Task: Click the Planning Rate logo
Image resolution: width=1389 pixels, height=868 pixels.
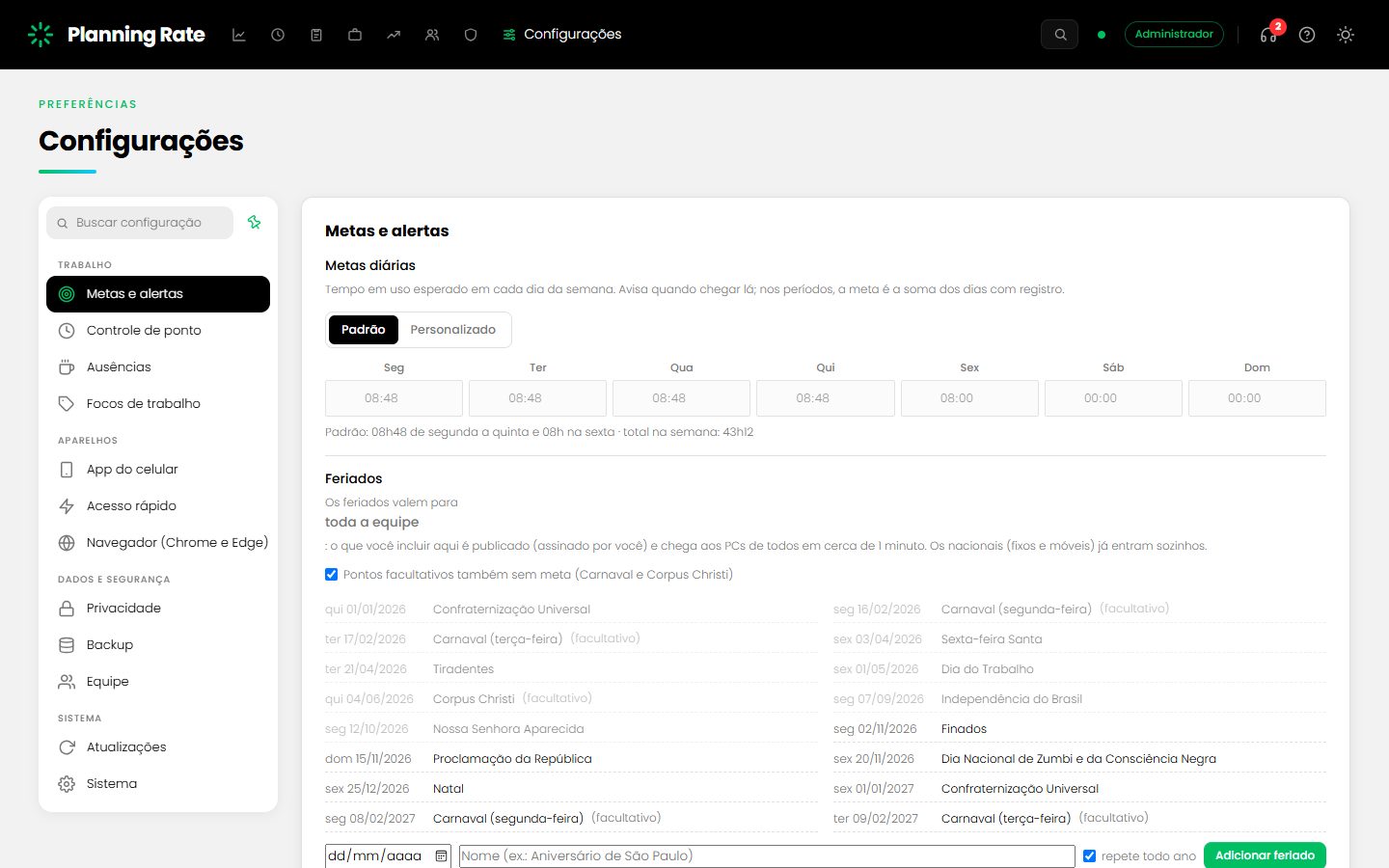Action: coord(117,35)
